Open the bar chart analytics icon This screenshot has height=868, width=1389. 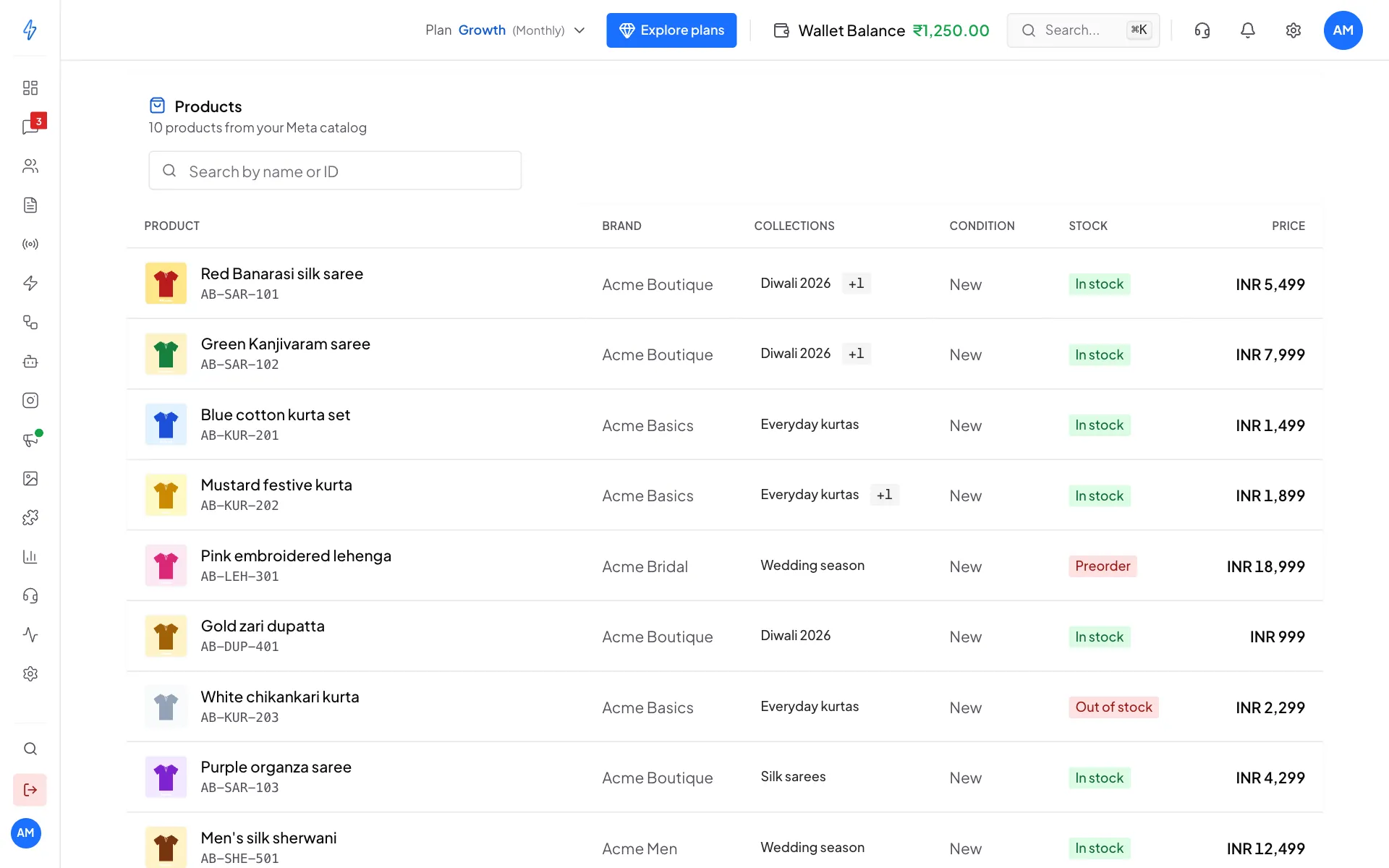point(30,556)
